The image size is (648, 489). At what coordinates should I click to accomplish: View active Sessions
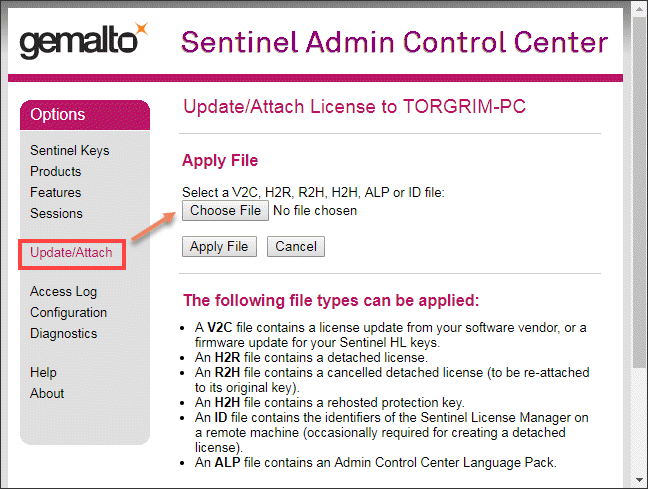(x=56, y=213)
